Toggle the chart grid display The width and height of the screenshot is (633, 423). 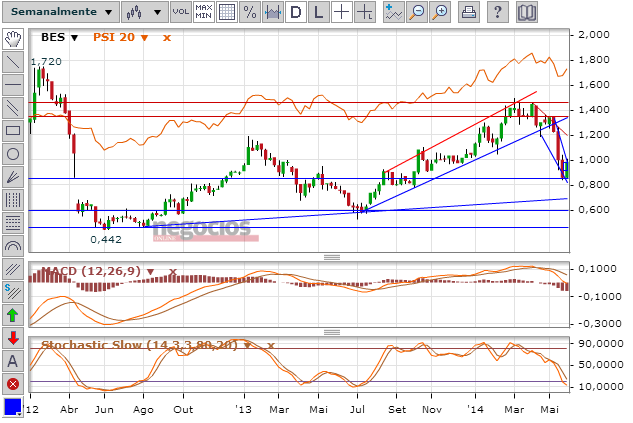pyautogui.click(x=226, y=12)
